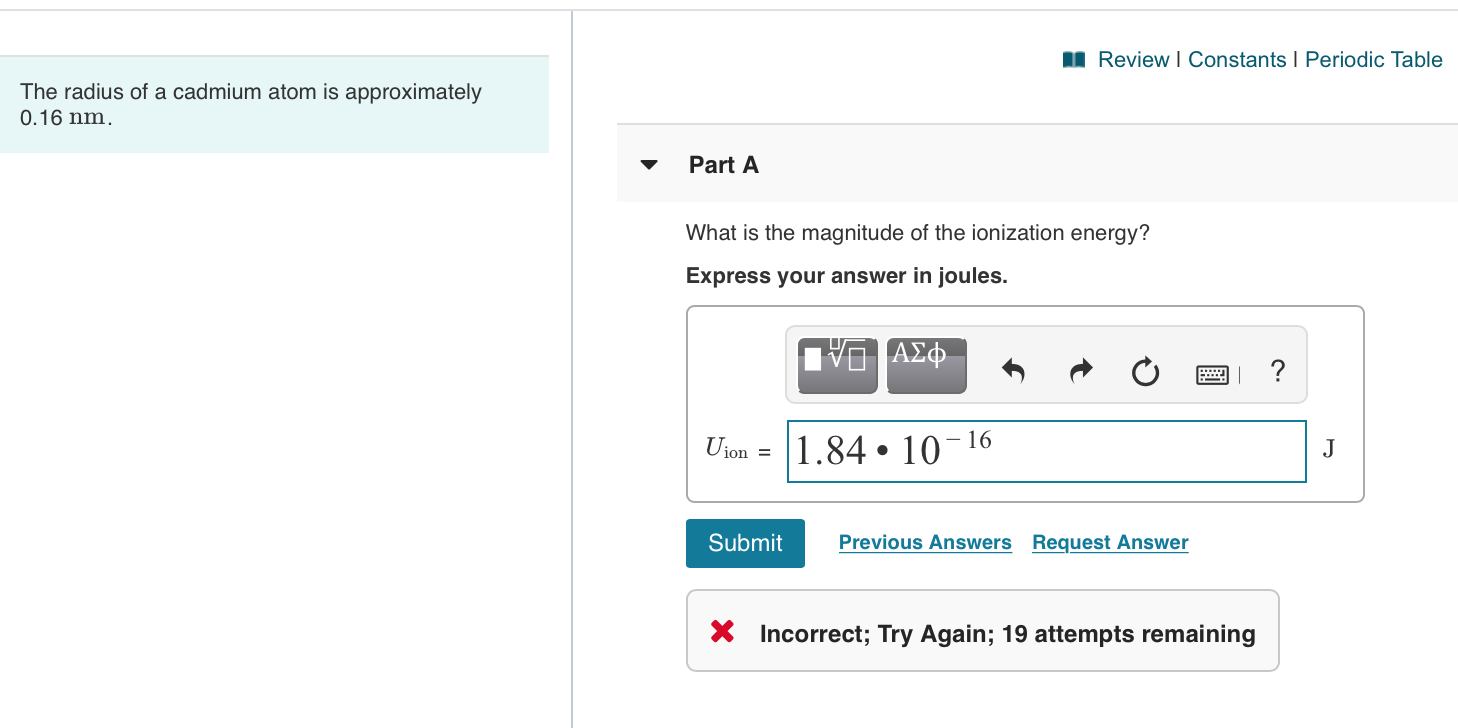Reset the answer field with circular arrow icon
Image resolution: width=1458 pixels, height=728 pixels.
coord(1146,371)
